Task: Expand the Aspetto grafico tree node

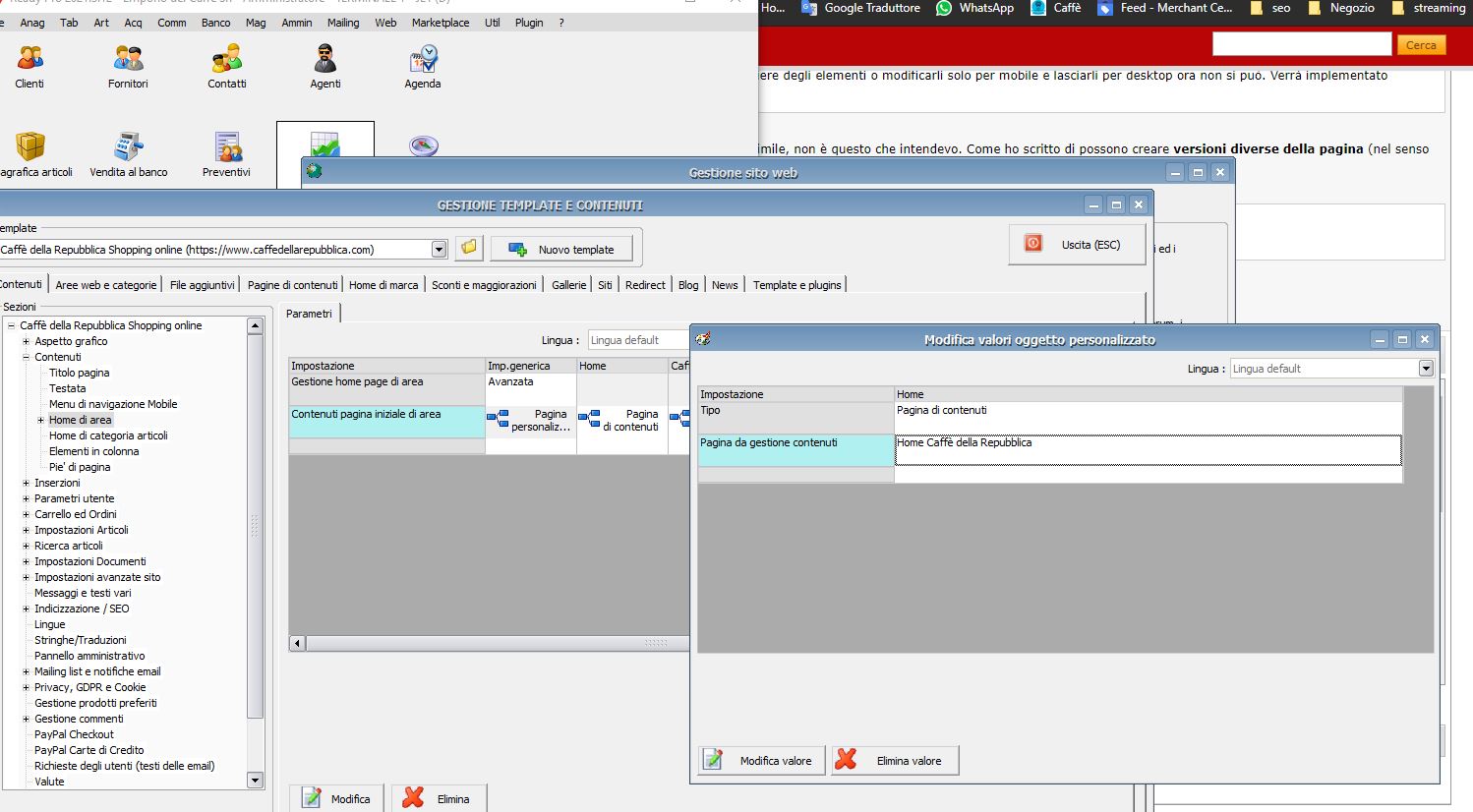Action: pos(27,341)
